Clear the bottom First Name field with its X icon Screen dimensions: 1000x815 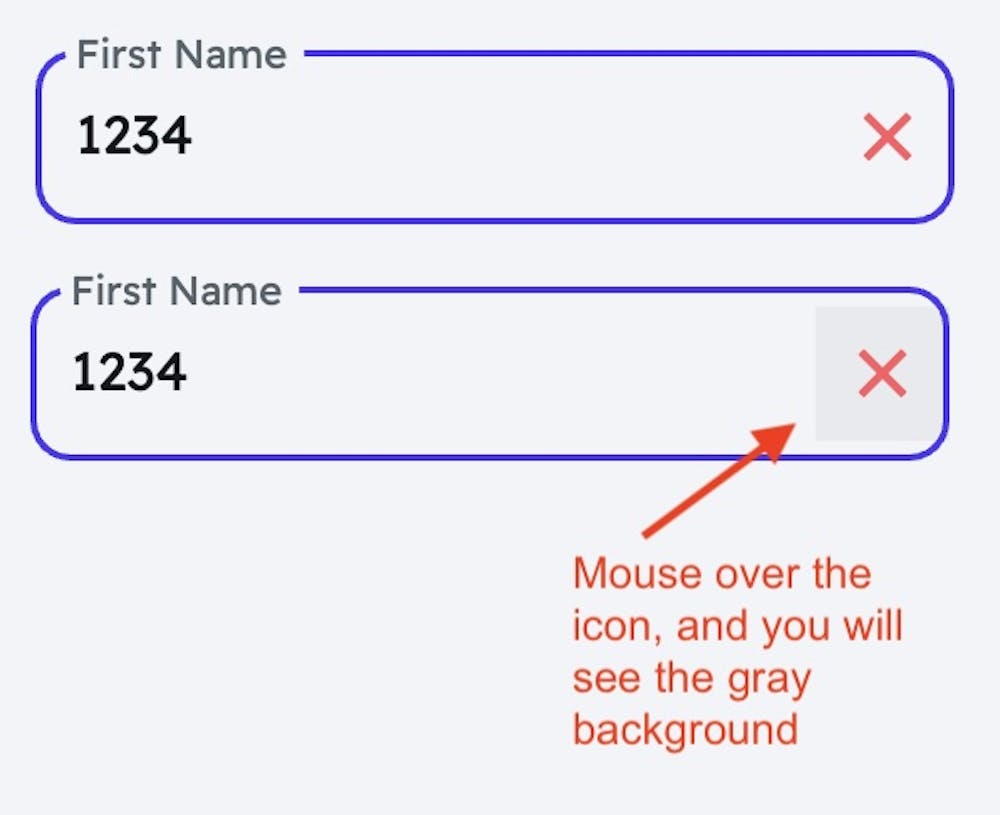tap(882, 374)
